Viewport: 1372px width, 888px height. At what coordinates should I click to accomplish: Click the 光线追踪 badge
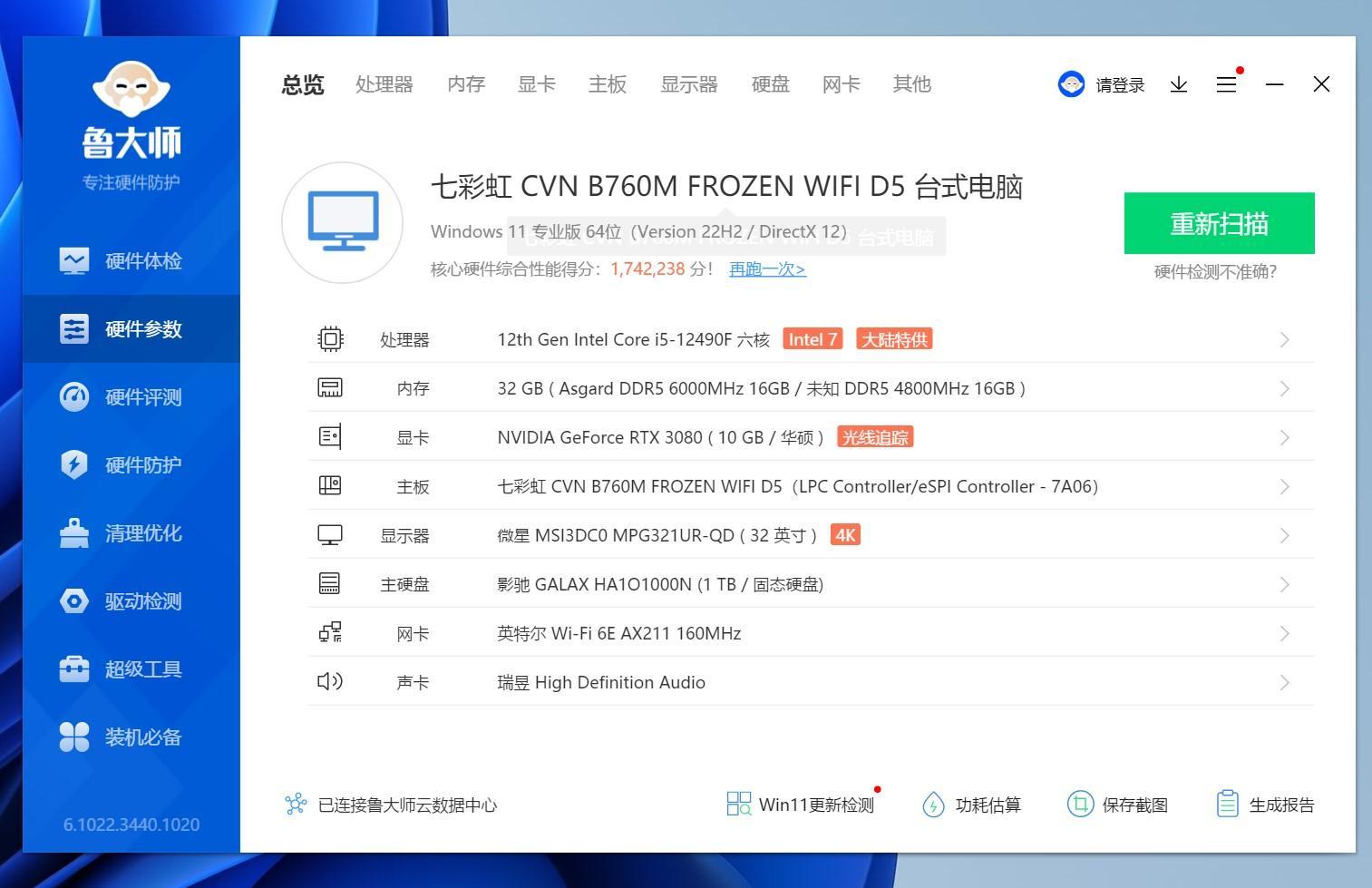point(875,437)
